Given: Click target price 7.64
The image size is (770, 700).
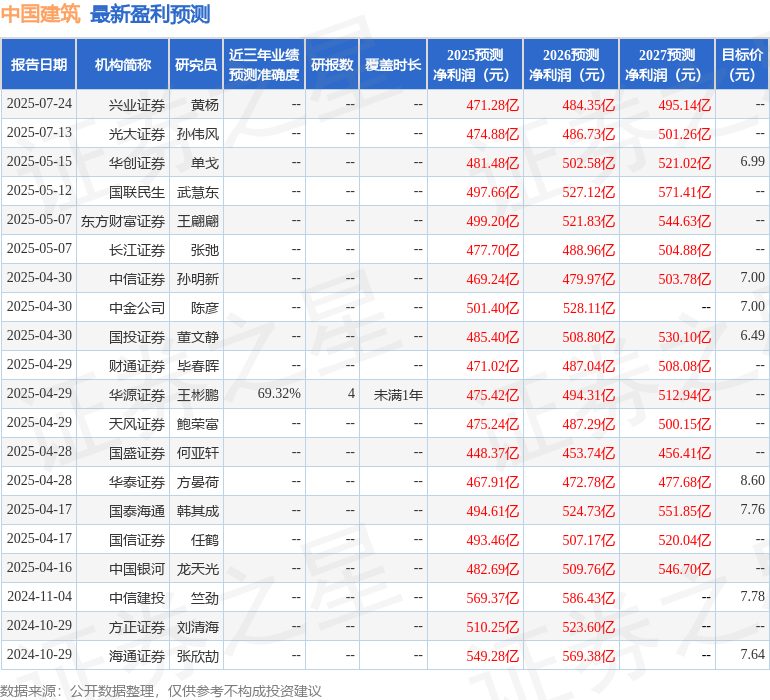Looking at the screenshot, I should click(x=752, y=654).
